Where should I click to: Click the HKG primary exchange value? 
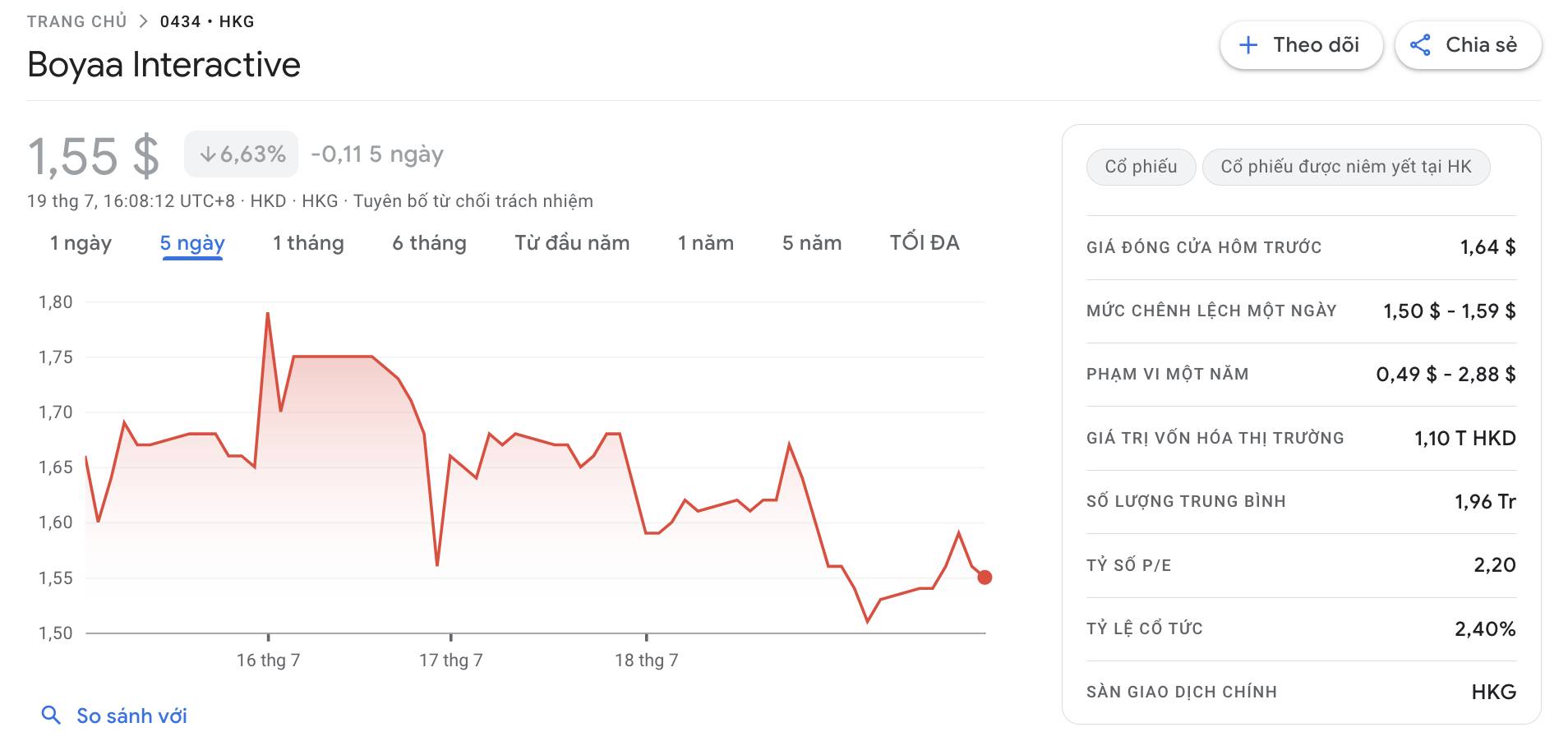pyautogui.click(x=1494, y=693)
